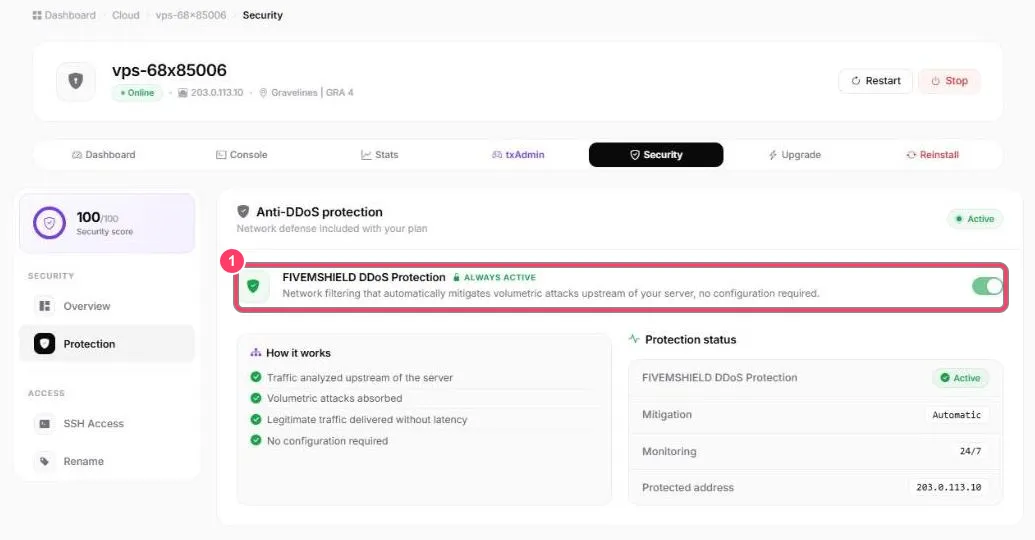Click the protected address 203.0.113.10 value
Image resolution: width=1035 pixels, height=540 pixels.
point(949,487)
